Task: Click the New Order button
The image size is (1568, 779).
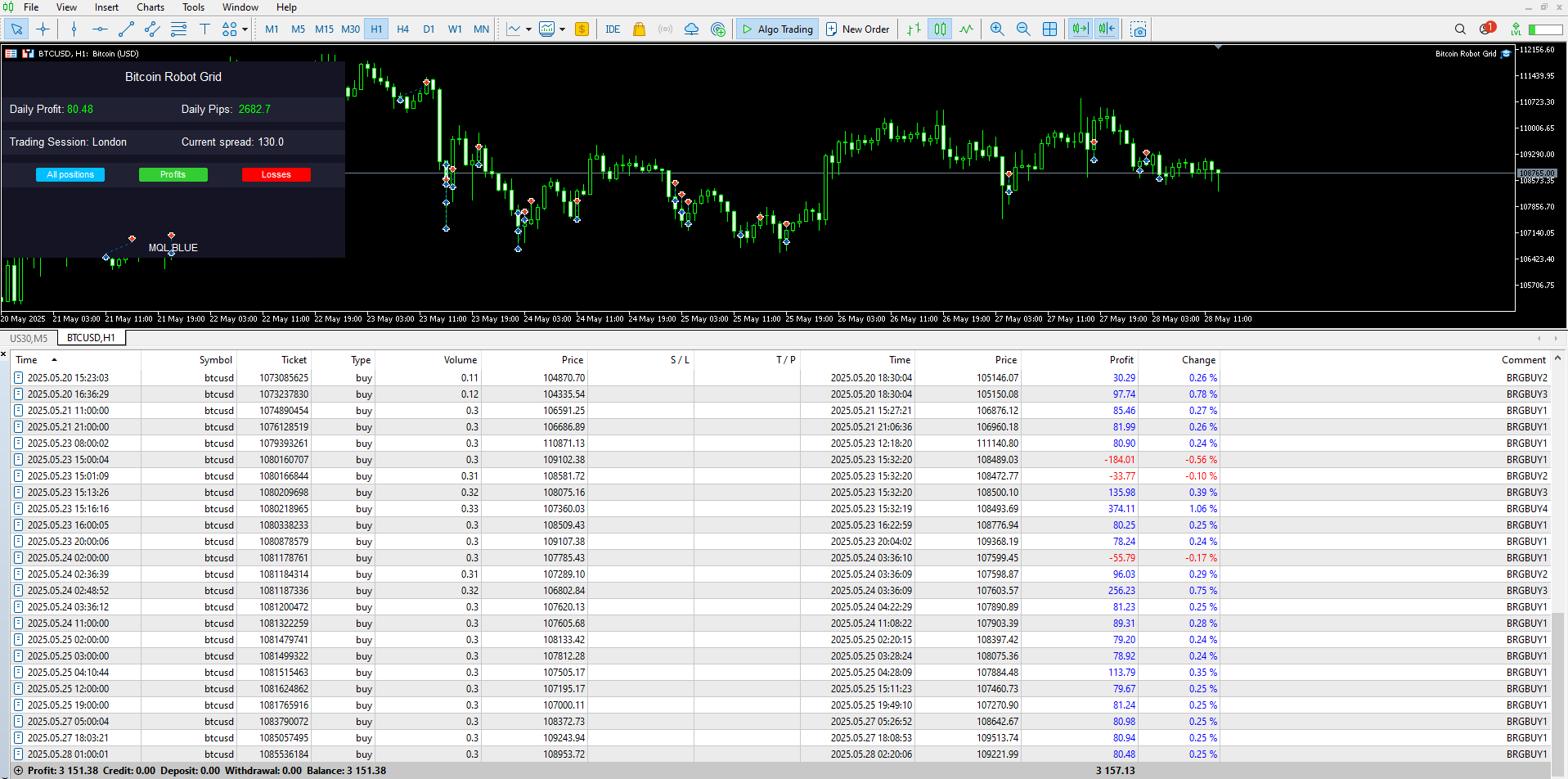Action: pyautogui.click(x=857, y=29)
